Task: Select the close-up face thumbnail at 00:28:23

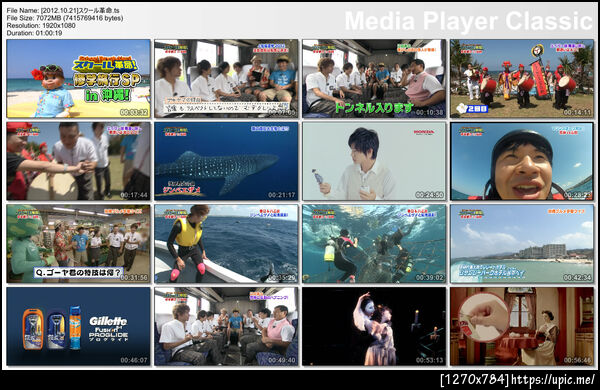Action: click(x=522, y=161)
